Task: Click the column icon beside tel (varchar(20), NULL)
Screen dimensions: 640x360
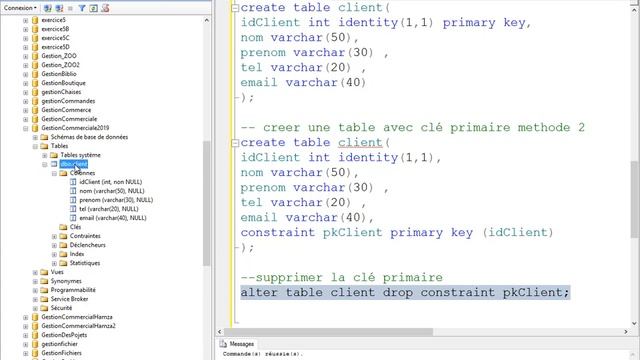Action: tap(73, 209)
